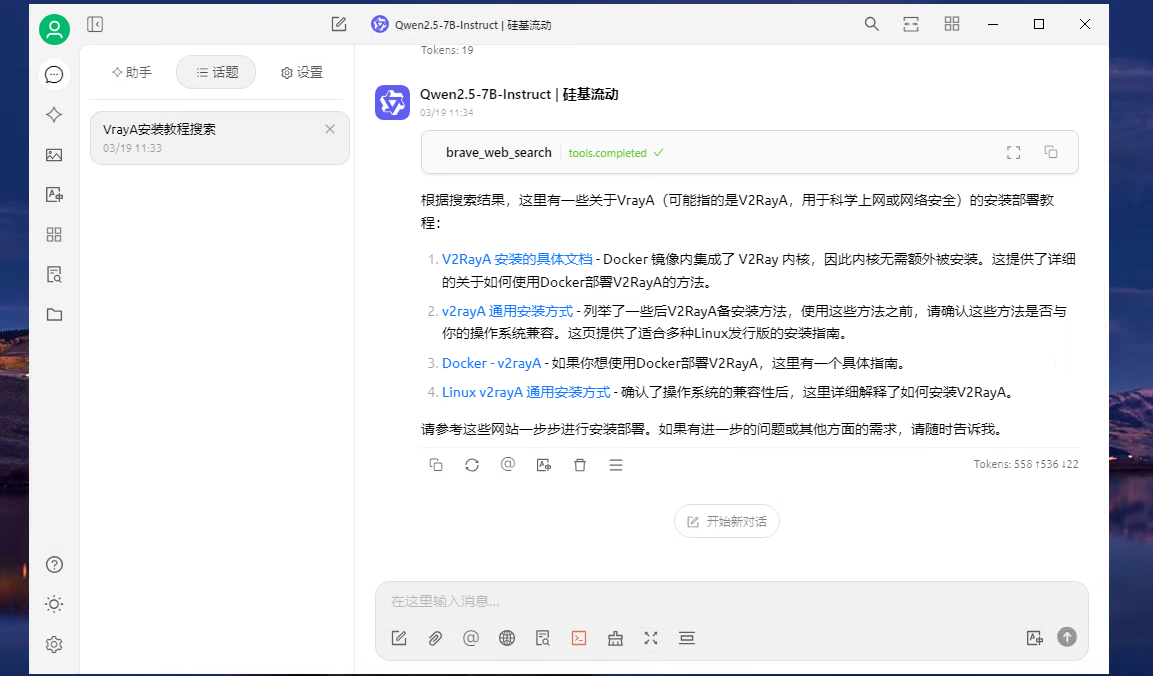Focus the message input box
This screenshot has height=676, width=1153.
[732, 602]
